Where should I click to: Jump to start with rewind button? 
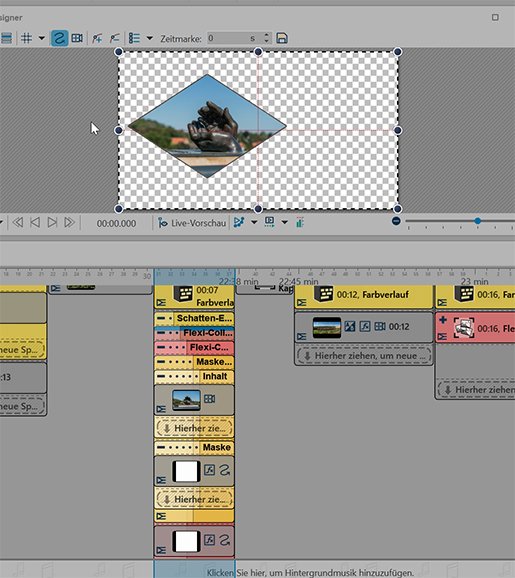pos(18,223)
